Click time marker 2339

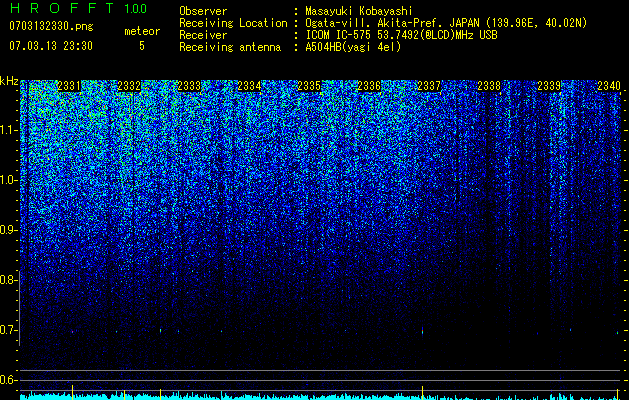549,86
